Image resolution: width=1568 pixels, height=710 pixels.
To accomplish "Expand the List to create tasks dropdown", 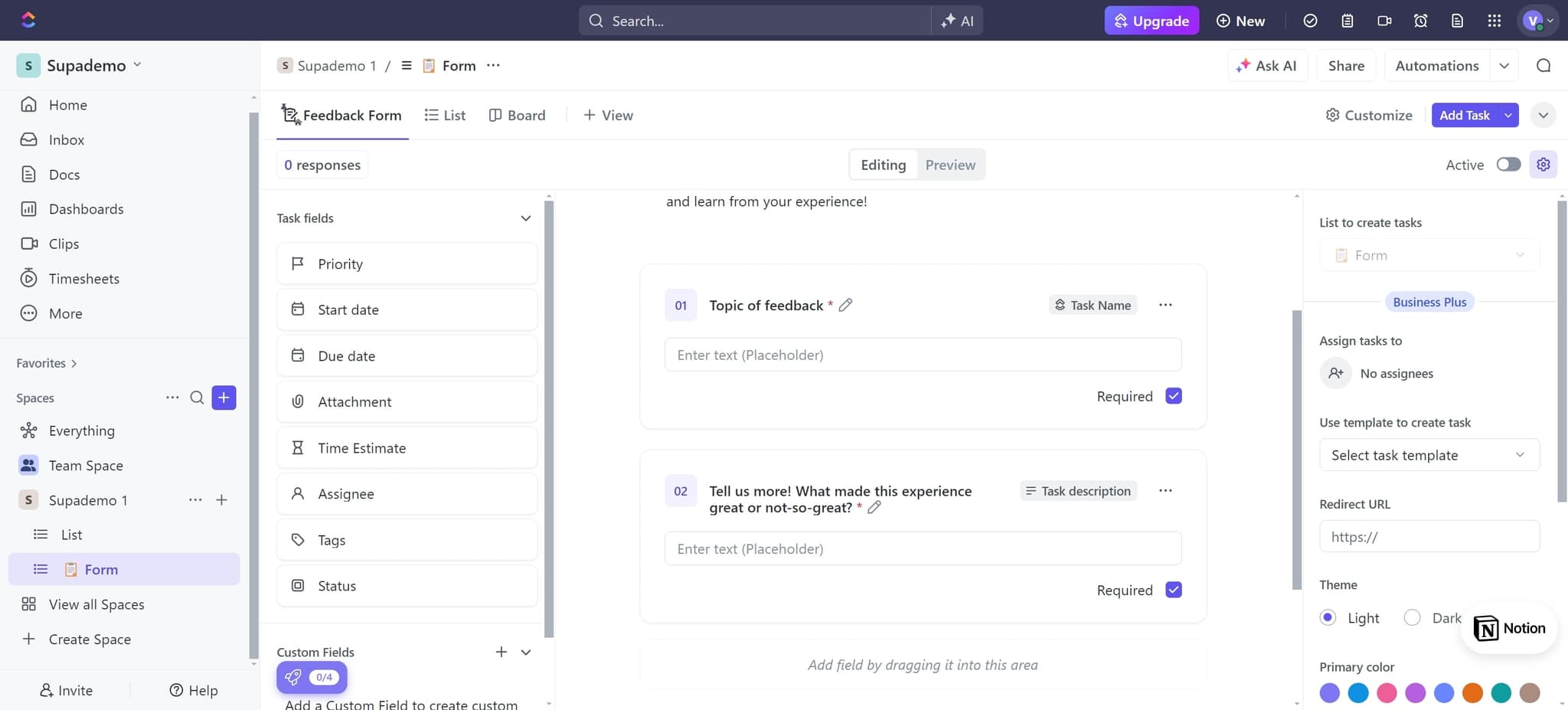I will 1520,254.
